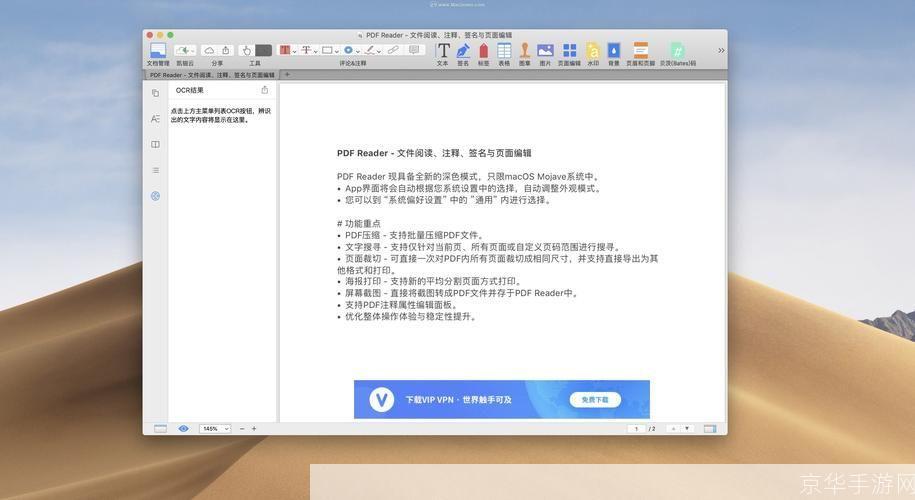The height and width of the screenshot is (500, 915).
Task: Go to next page with down arrow
Action: [x=687, y=429]
